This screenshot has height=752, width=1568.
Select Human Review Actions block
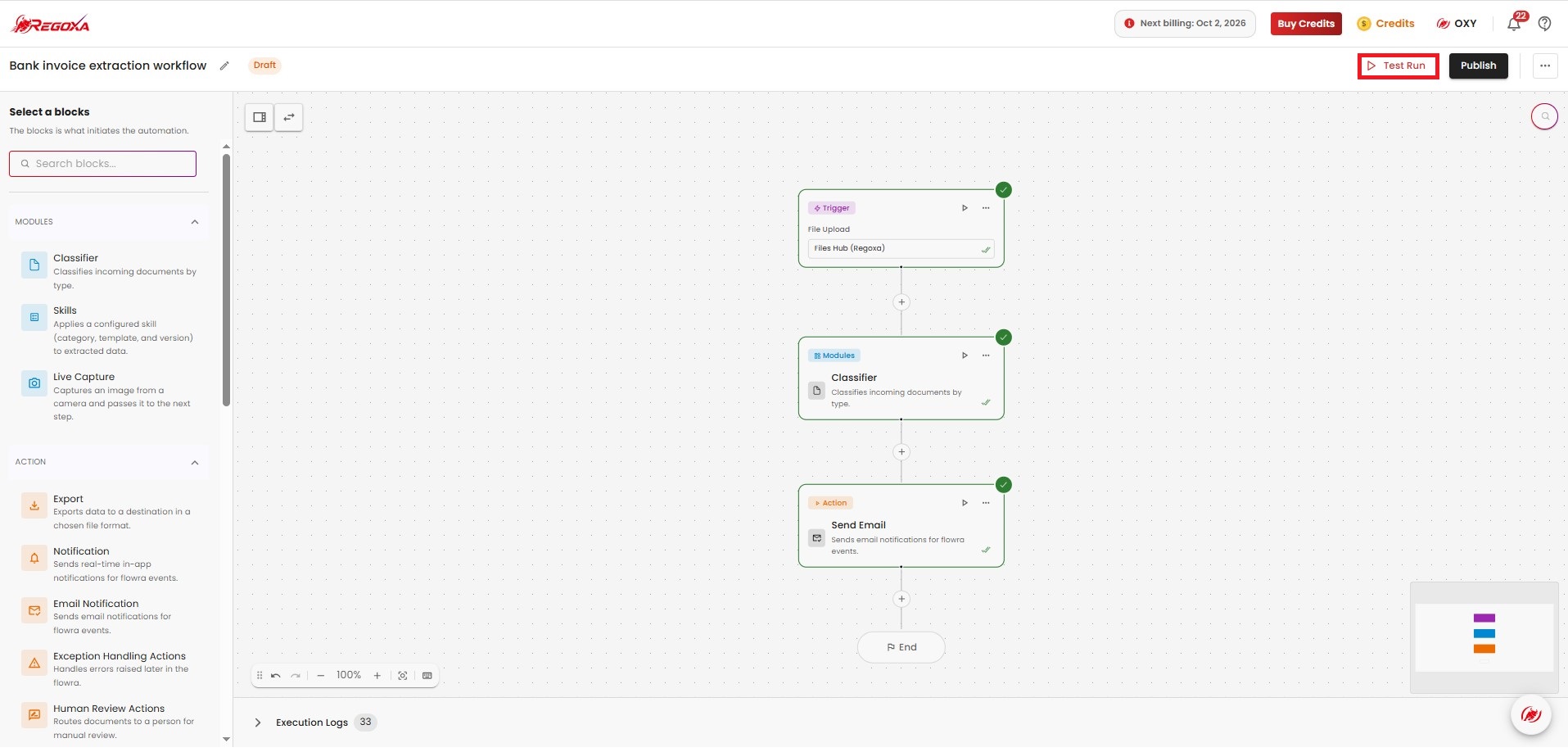pyautogui.click(x=109, y=722)
